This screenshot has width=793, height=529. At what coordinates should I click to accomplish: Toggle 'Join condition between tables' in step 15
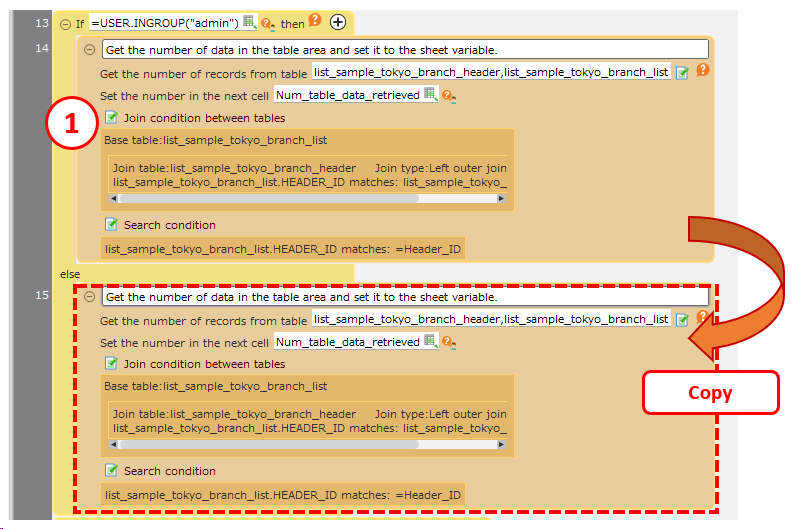[x=112, y=364]
